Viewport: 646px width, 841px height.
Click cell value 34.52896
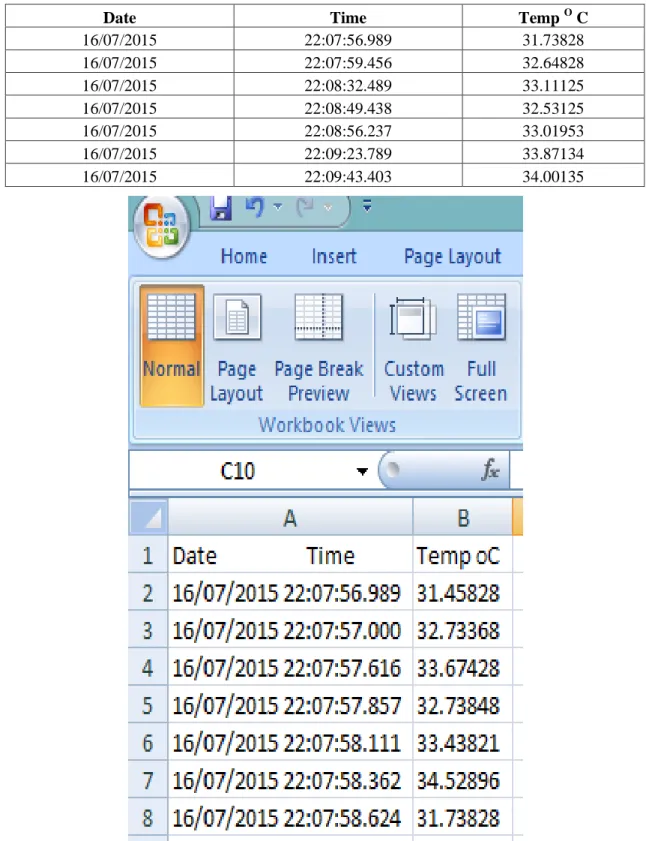point(463,780)
